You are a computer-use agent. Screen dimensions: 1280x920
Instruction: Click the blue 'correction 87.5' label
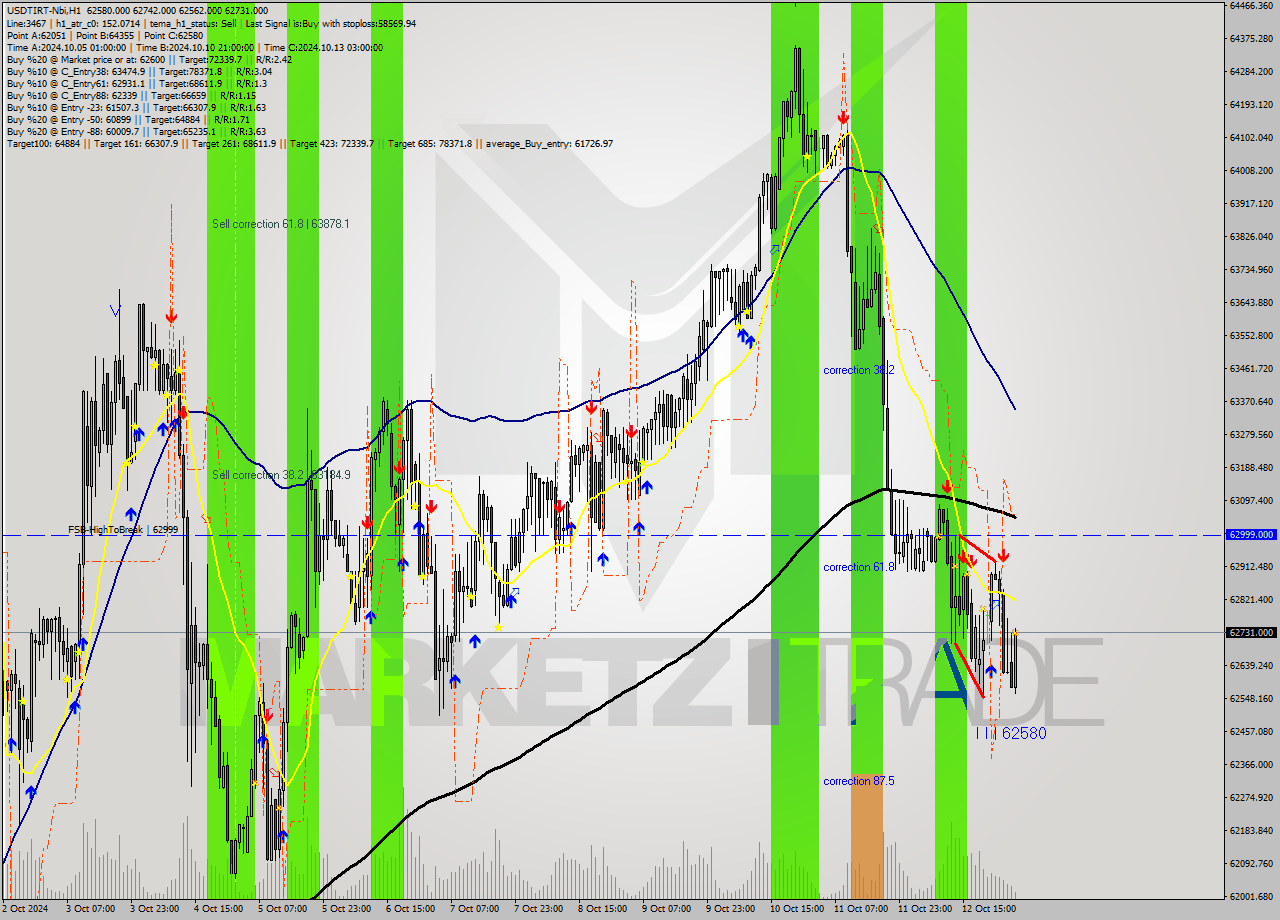pos(859,781)
